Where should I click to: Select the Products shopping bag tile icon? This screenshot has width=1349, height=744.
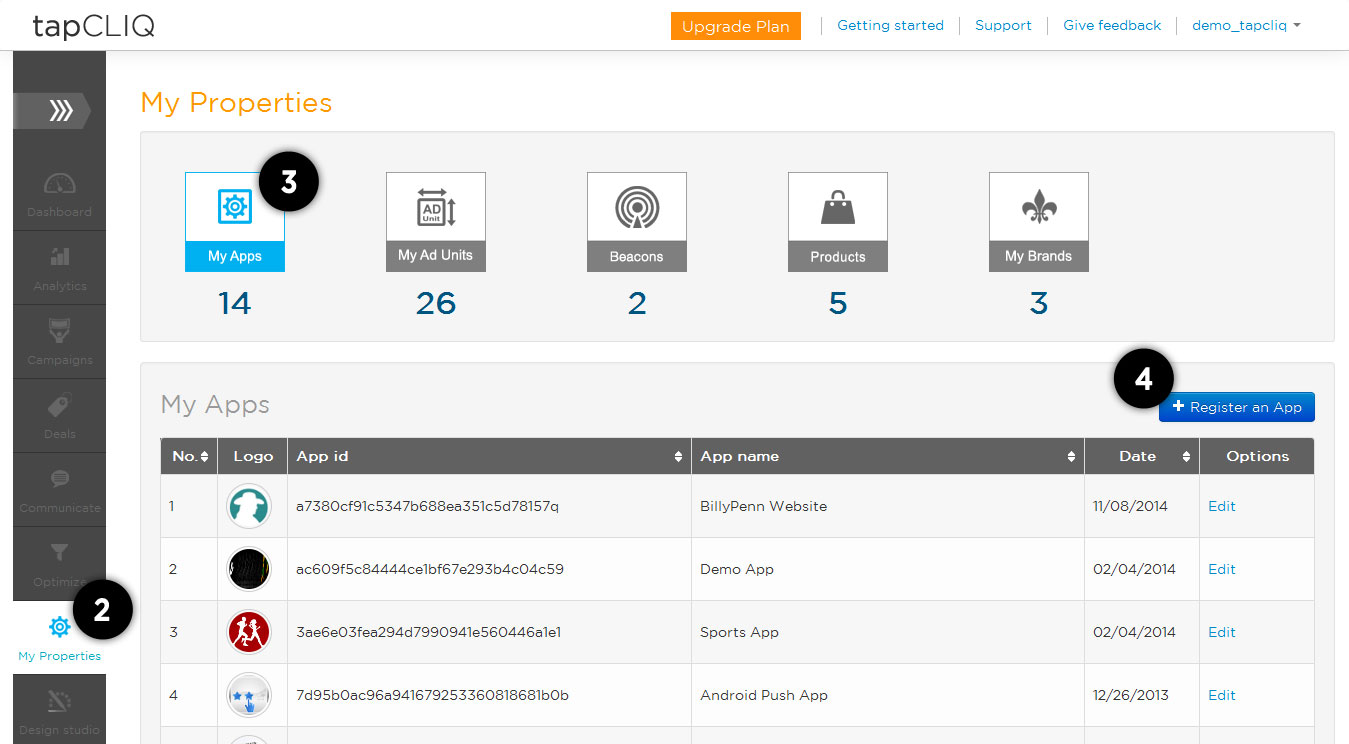[838, 207]
